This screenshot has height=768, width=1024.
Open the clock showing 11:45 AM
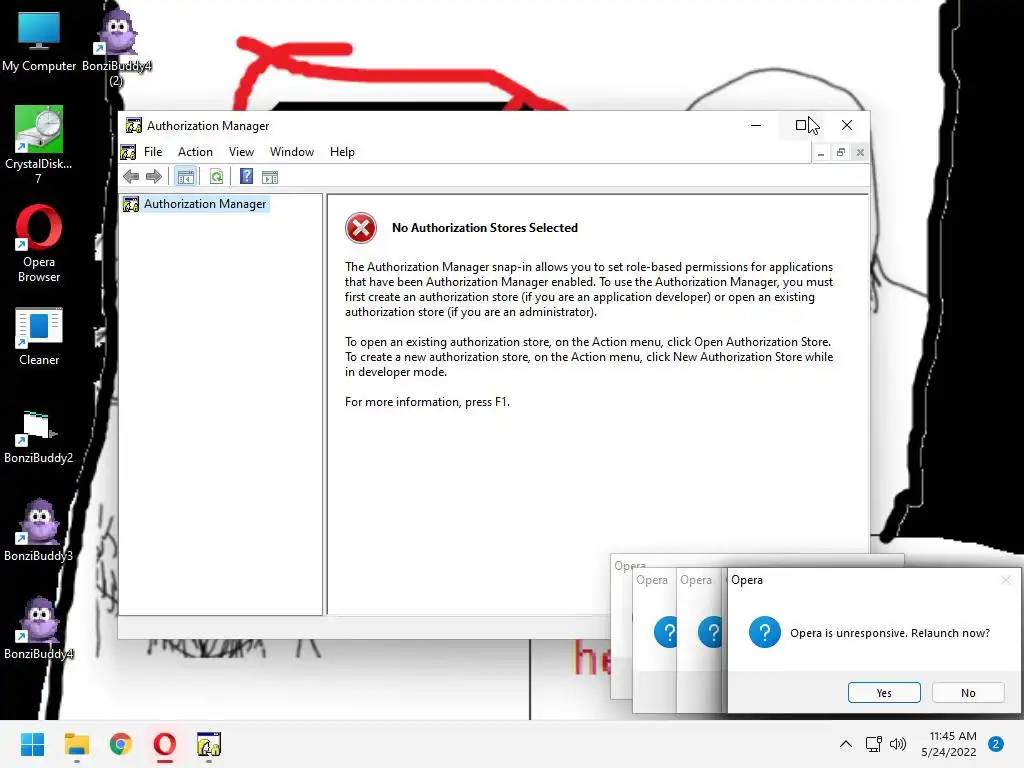click(x=949, y=744)
